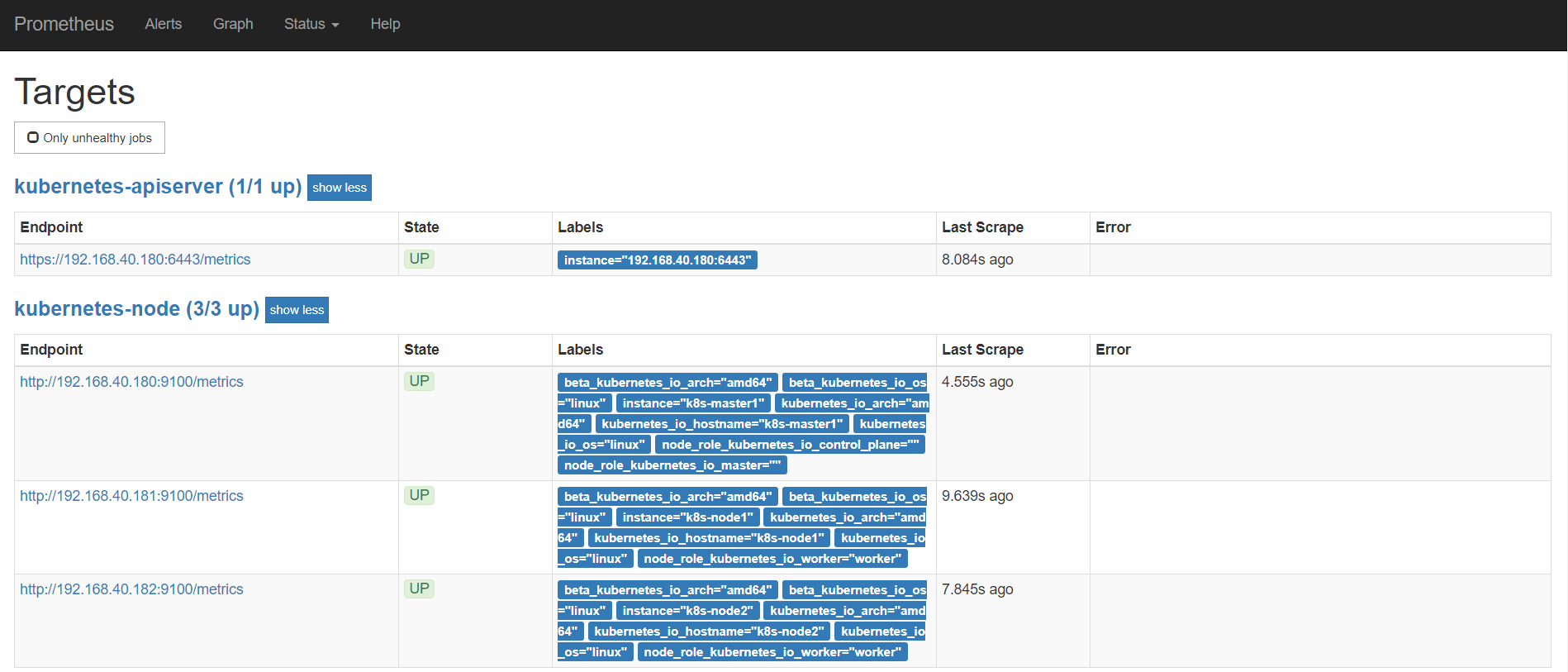The image size is (1568, 672).
Task: Collapse kubernetes-node with show less
Action: (297, 310)
